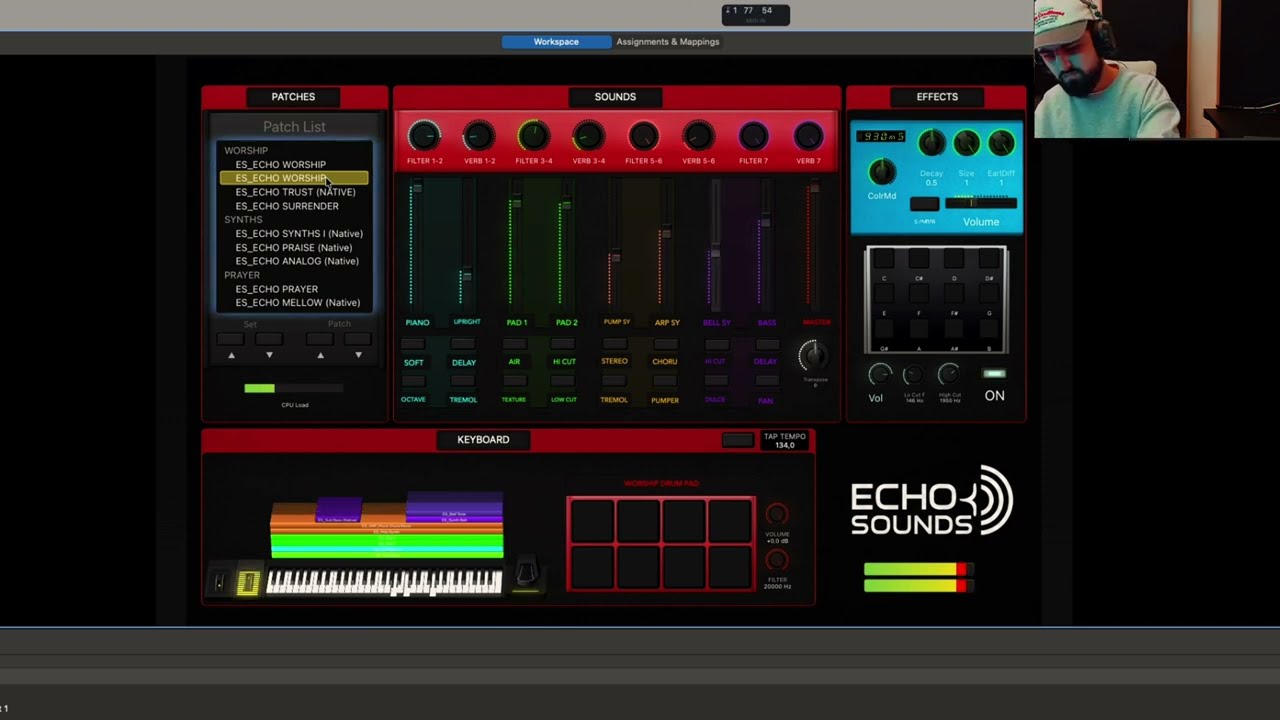Click the ARP SY fader handle
The height and width of the screenshot is (720, 1280).
(666, 234)
